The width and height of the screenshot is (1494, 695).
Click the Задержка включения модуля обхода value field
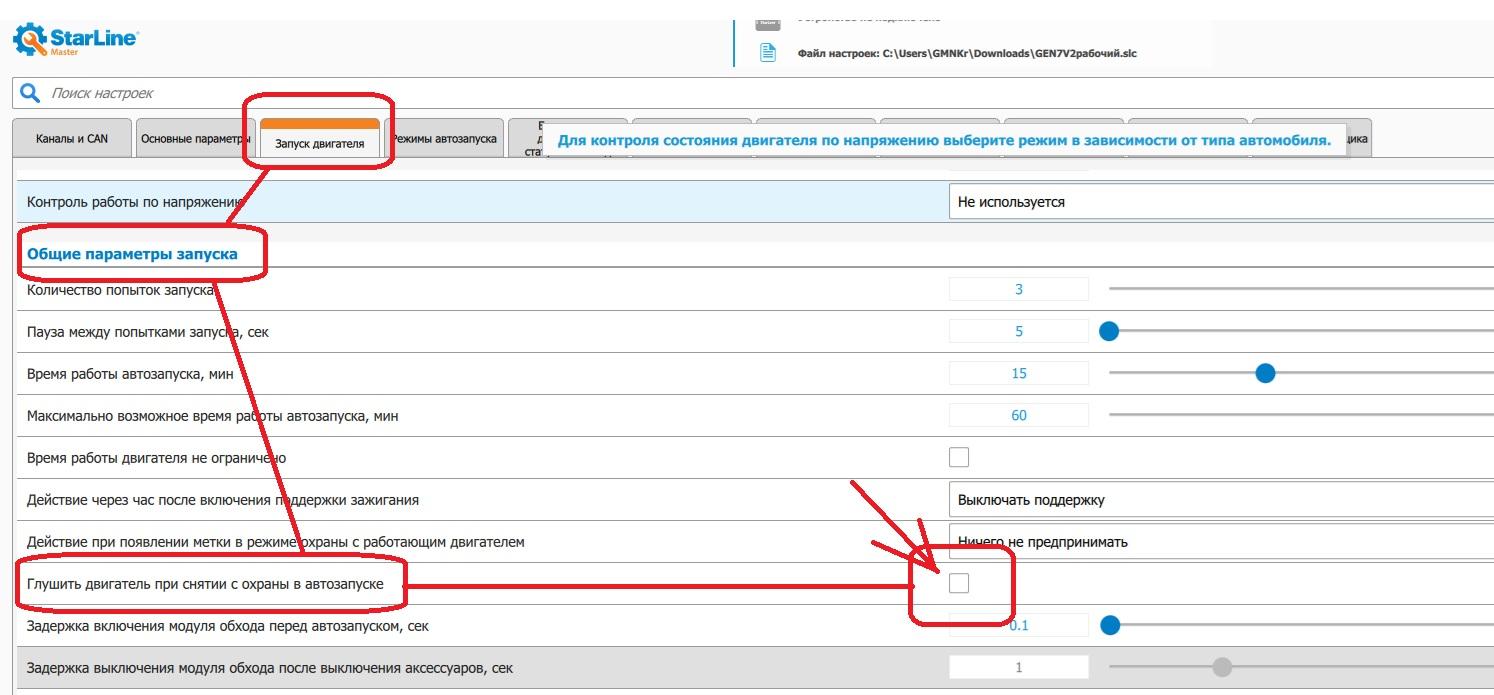coord(1019,625)
